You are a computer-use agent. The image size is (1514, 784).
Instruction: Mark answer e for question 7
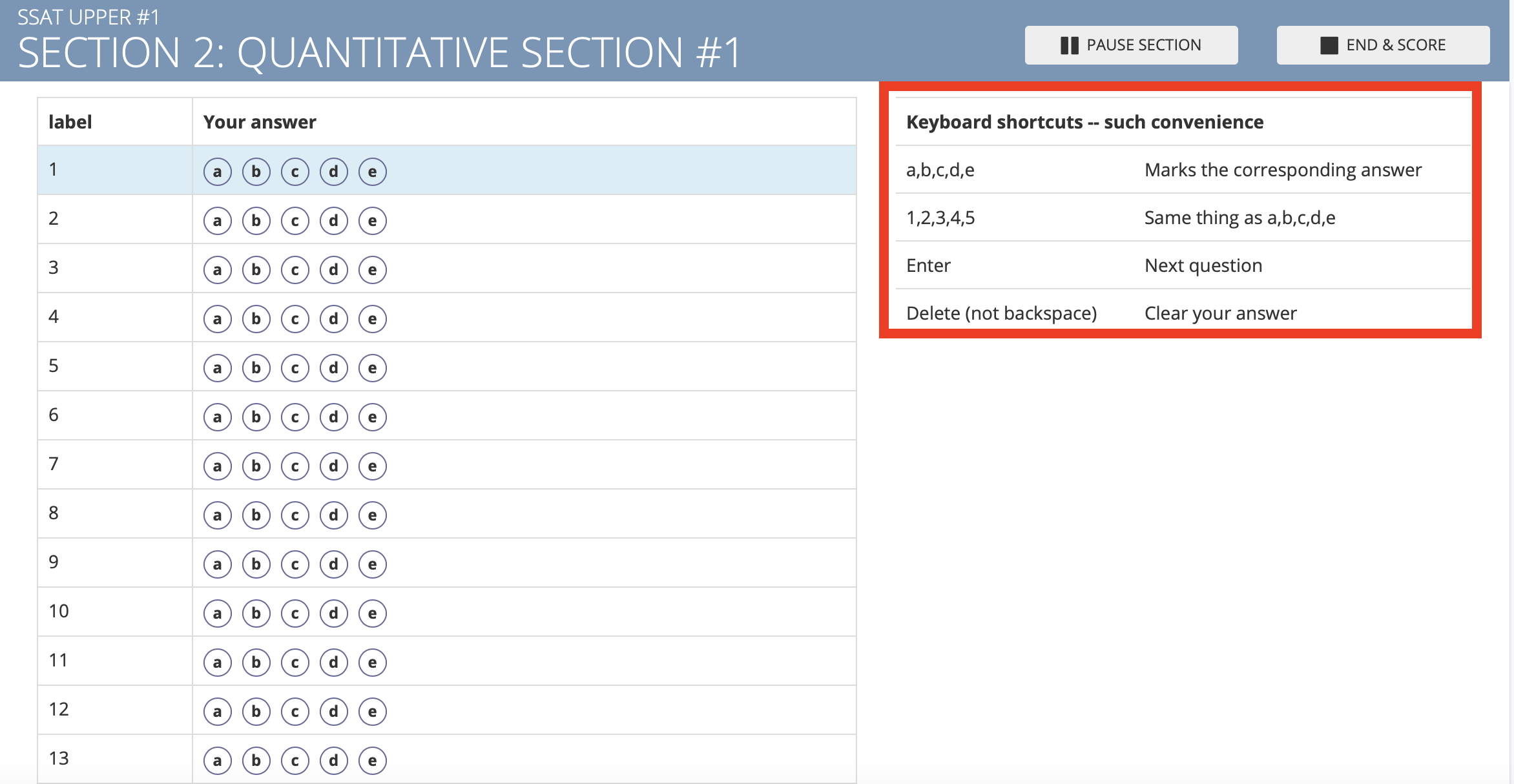tap(373, 466)
